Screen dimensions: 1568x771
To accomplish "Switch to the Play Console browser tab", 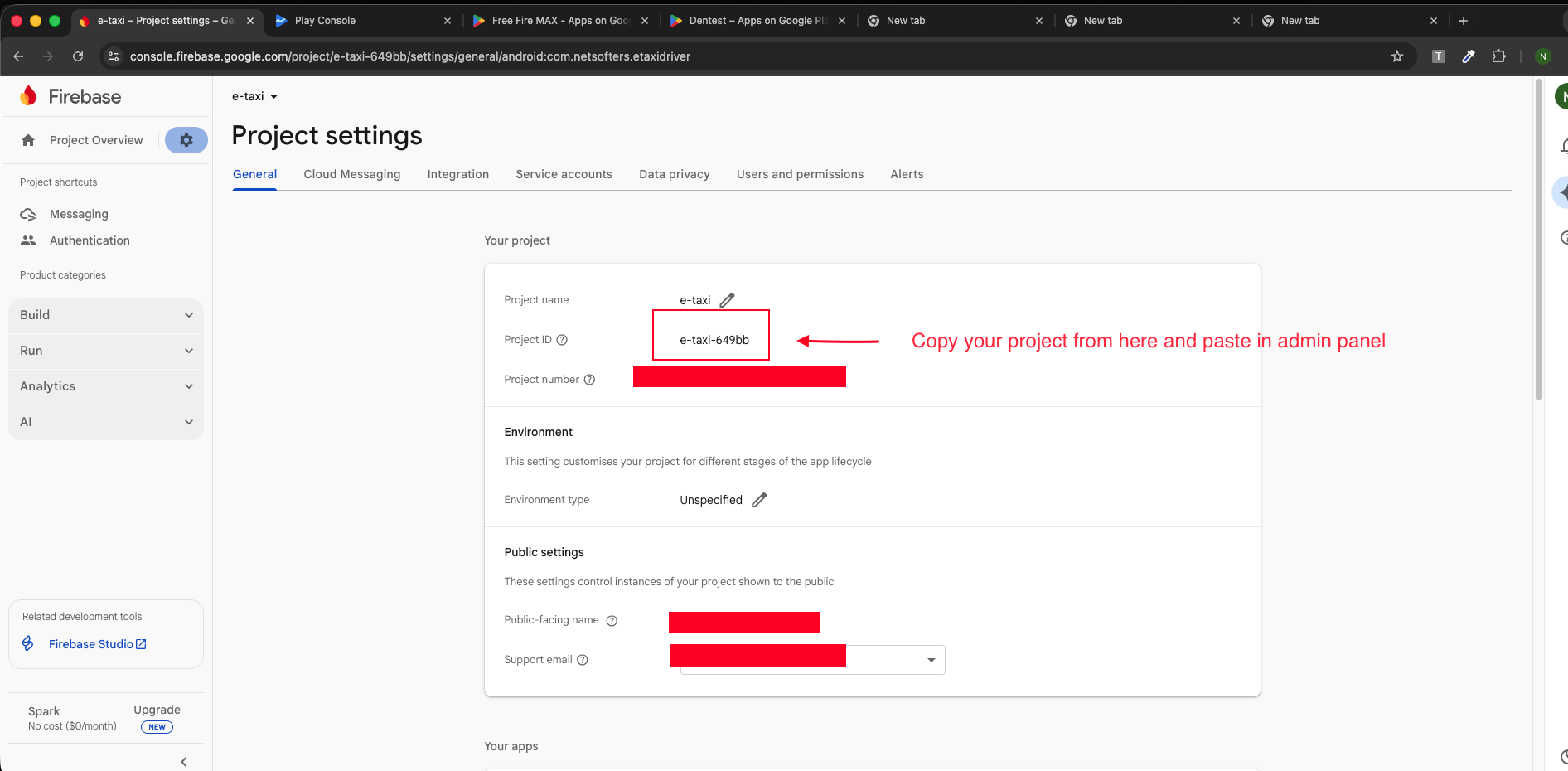I will [363, 21].
